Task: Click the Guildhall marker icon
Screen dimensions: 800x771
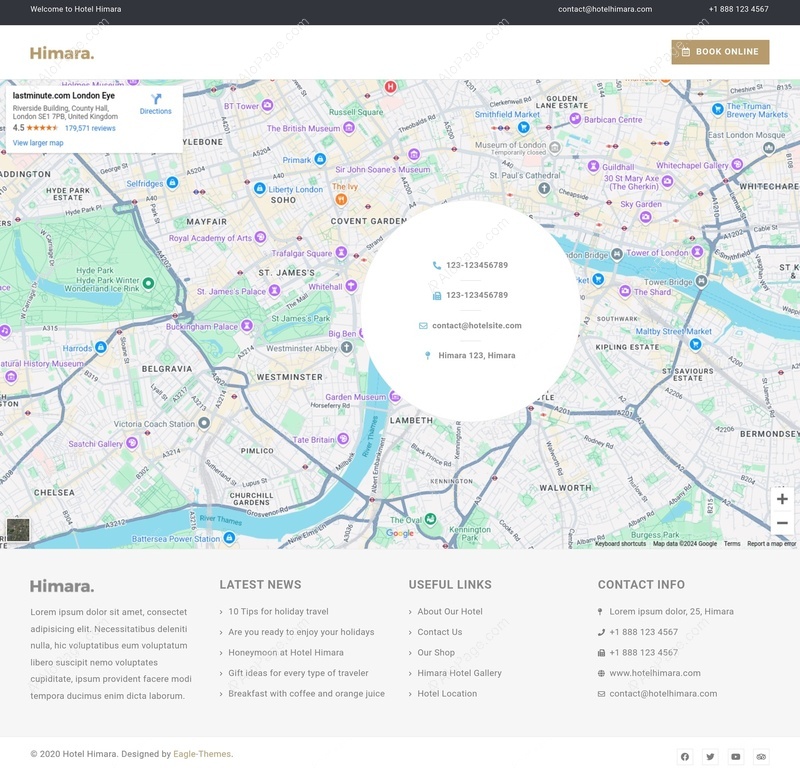Action: [x=593, y=166]
